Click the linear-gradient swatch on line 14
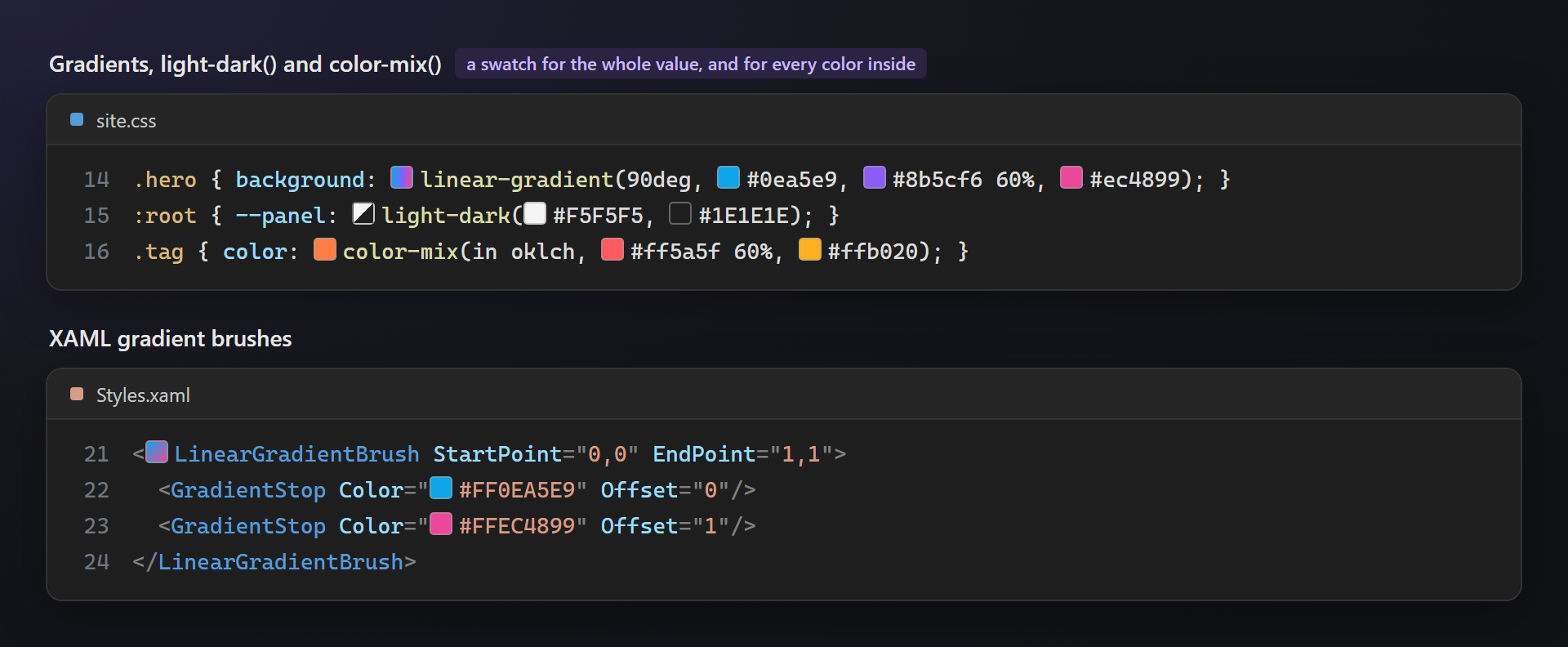 tap(402, 177)
